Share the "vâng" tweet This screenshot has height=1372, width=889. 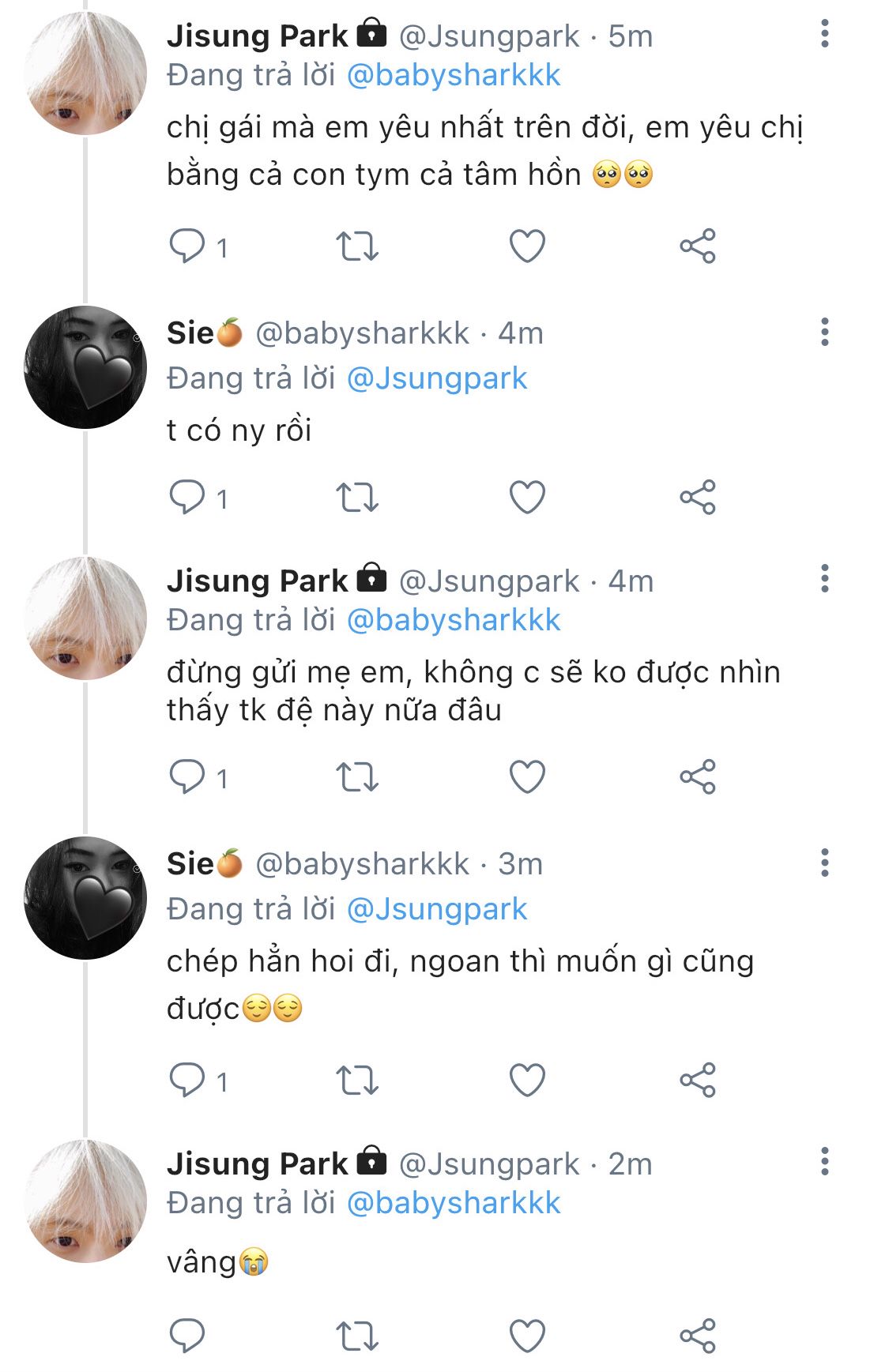[x=697, y=1336]
